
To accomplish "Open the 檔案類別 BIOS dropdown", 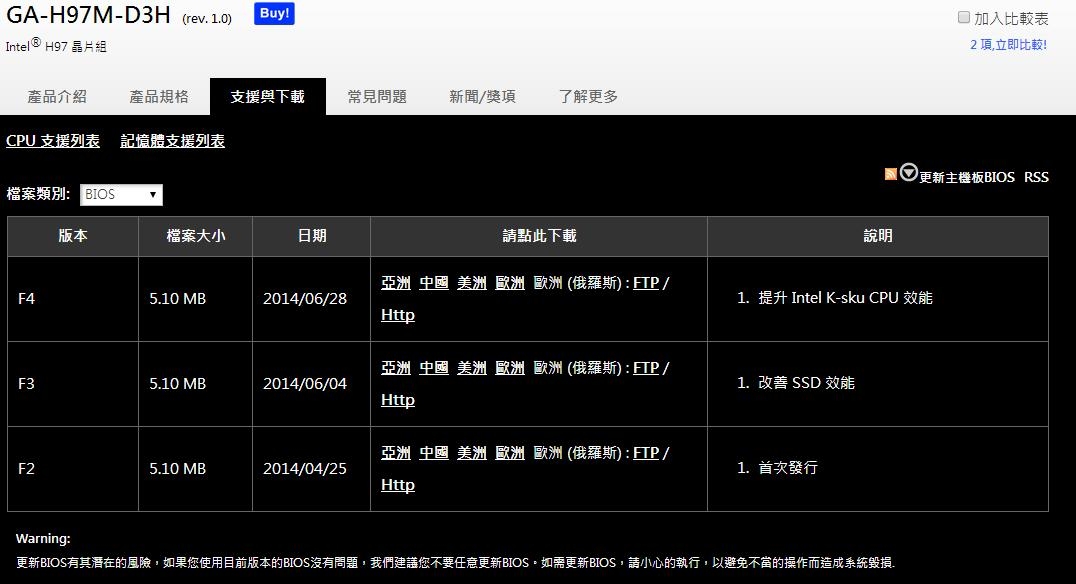I will pos(121,194).
